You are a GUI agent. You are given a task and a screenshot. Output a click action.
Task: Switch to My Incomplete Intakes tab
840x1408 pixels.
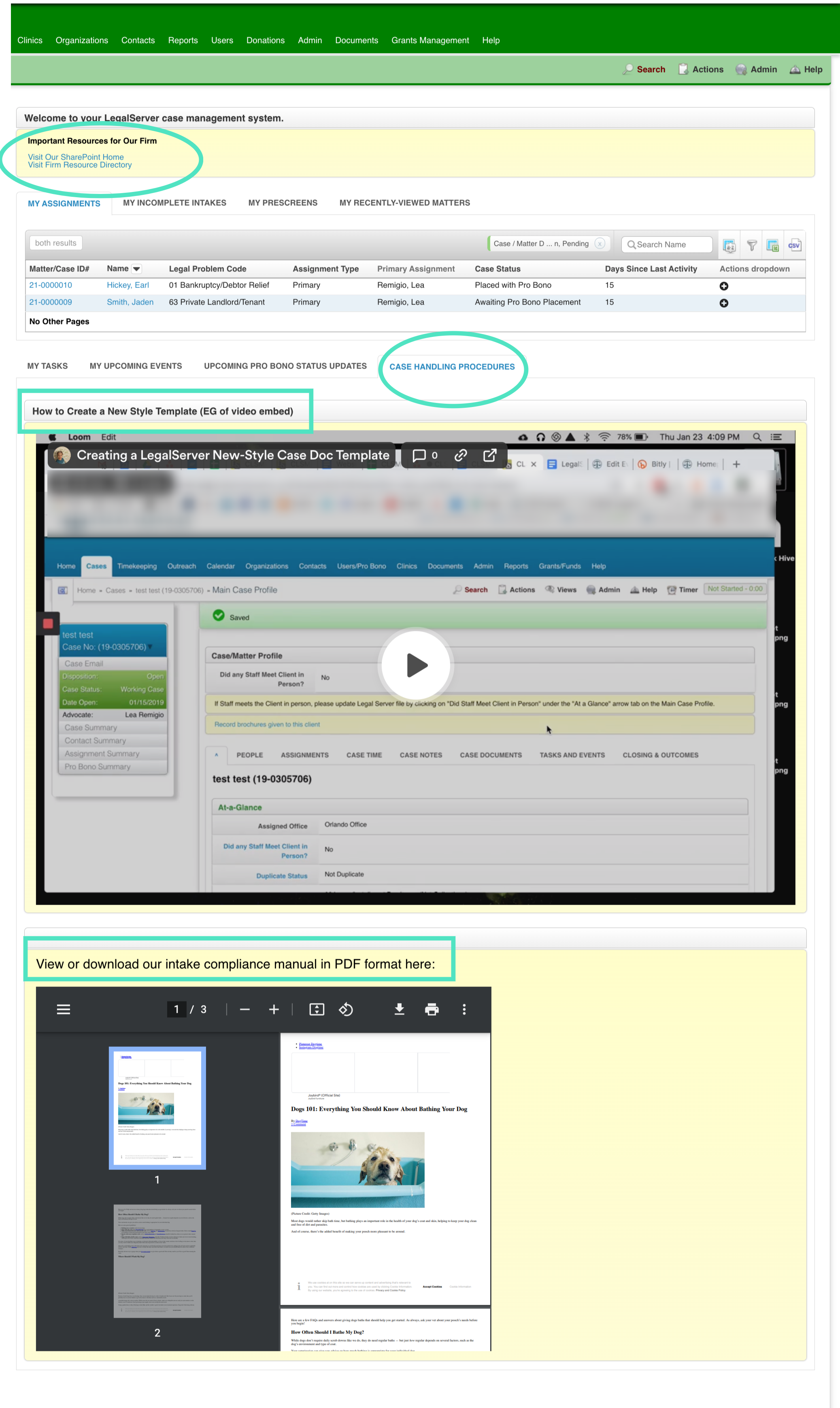[174, 203]
